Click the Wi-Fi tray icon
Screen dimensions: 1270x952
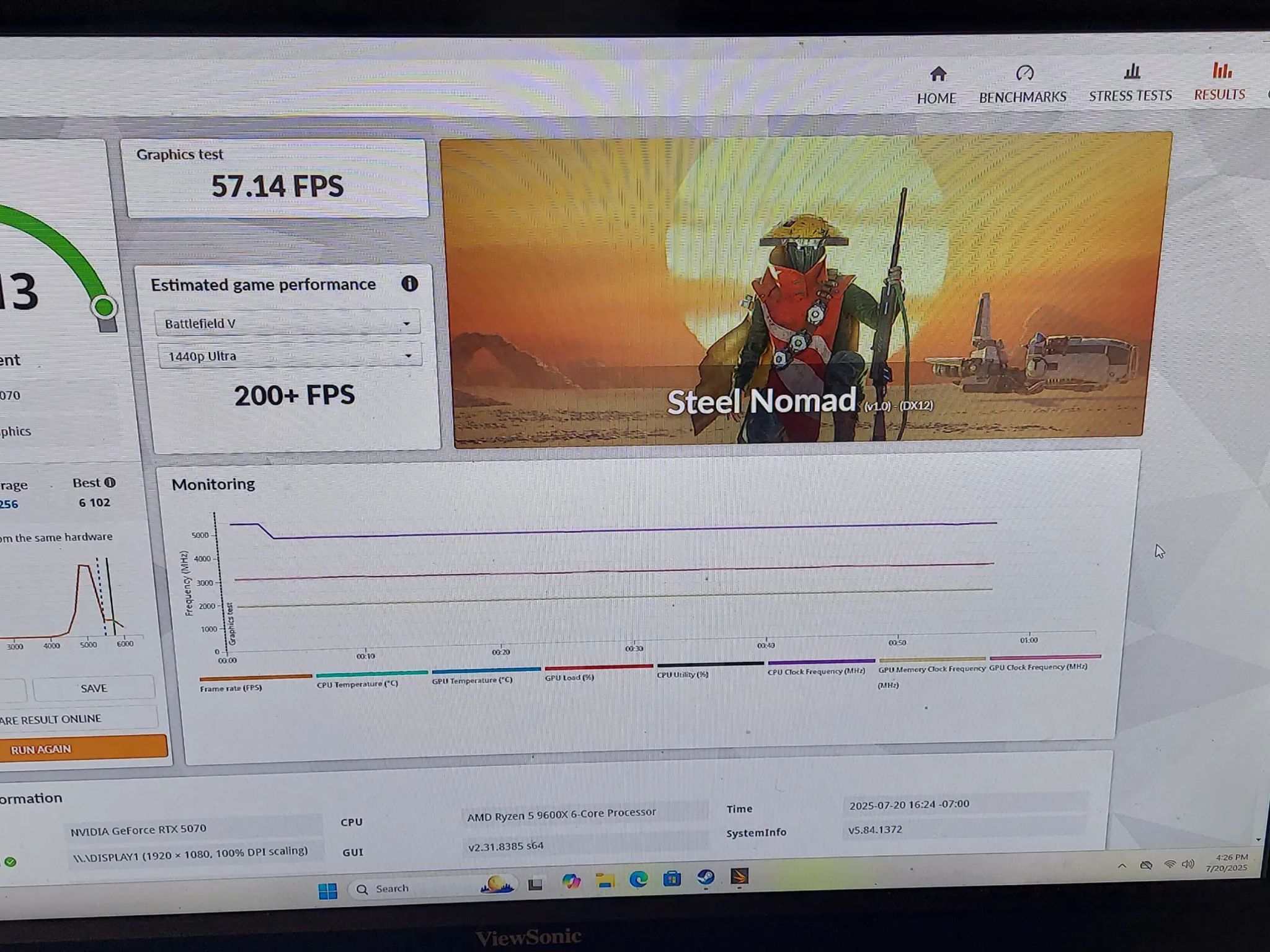(x=1170, y=864)
